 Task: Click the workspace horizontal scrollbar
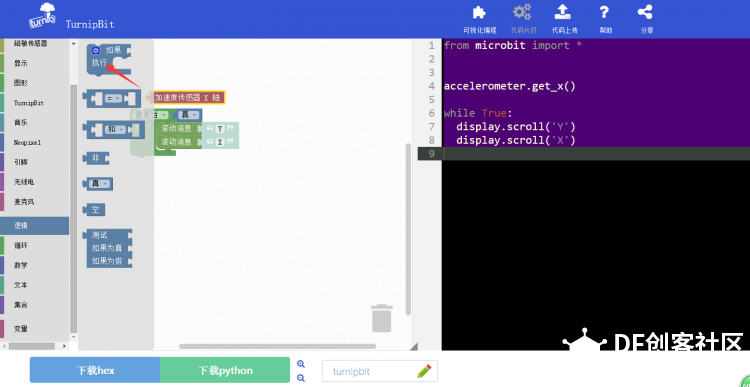point(277,346)
